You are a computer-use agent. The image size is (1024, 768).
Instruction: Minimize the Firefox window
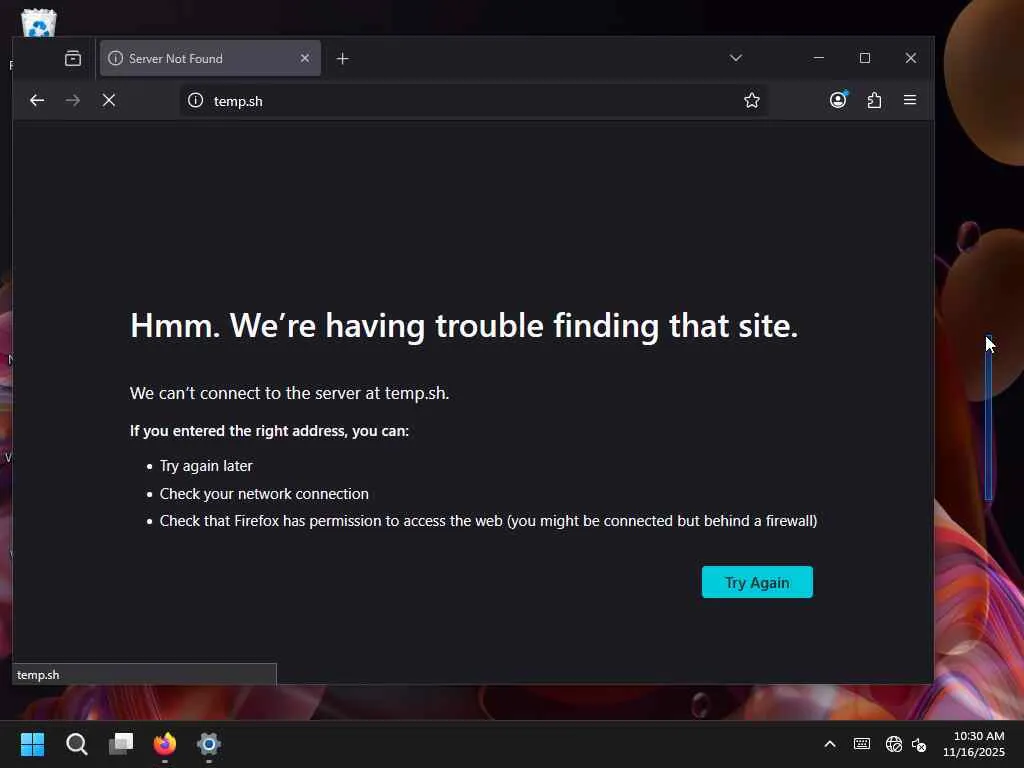[819, 58]
